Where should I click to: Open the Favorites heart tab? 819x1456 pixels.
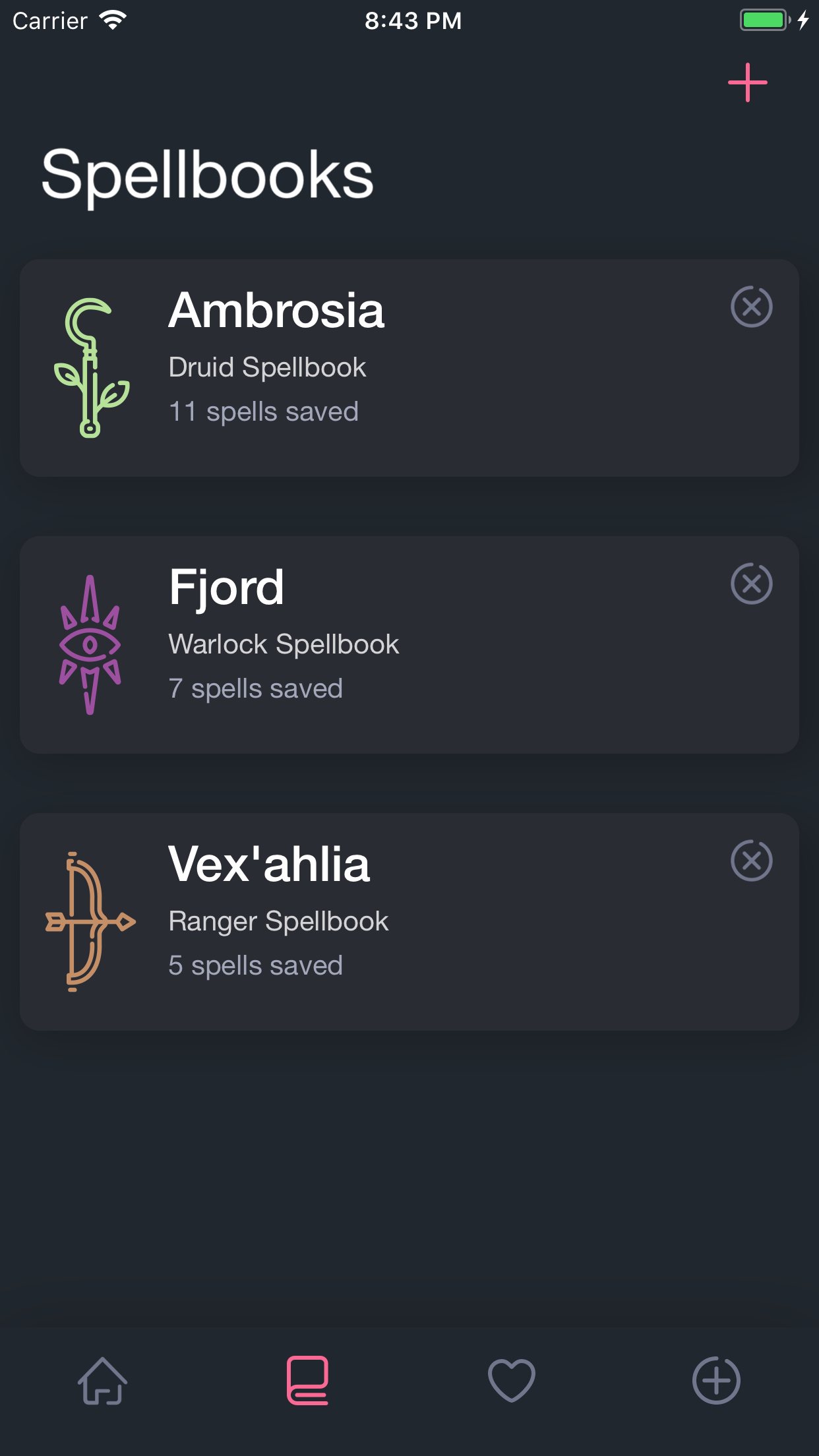[x=512, y=1380]
